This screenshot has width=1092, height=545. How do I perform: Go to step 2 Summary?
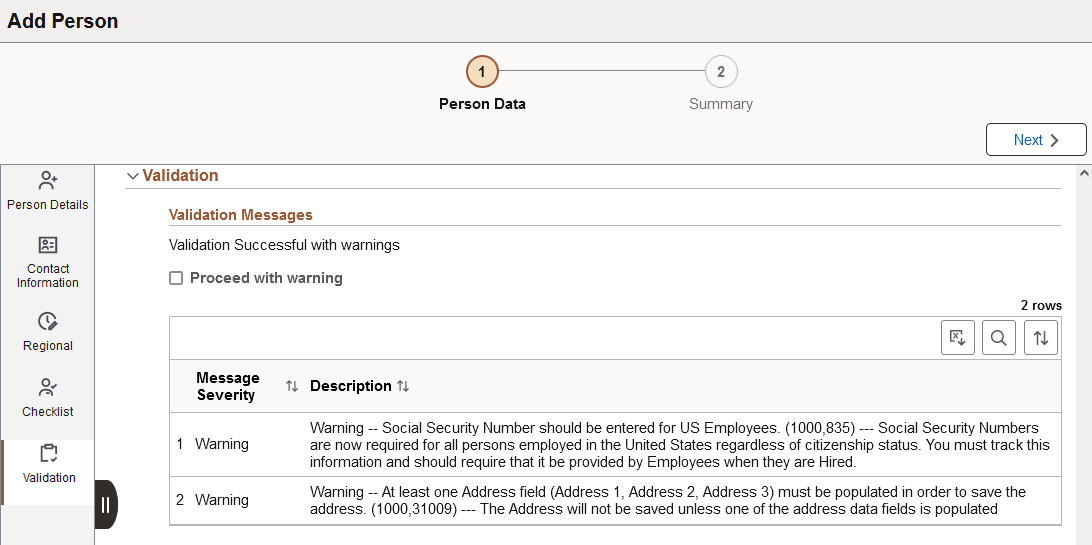click(x=720, y=72)
